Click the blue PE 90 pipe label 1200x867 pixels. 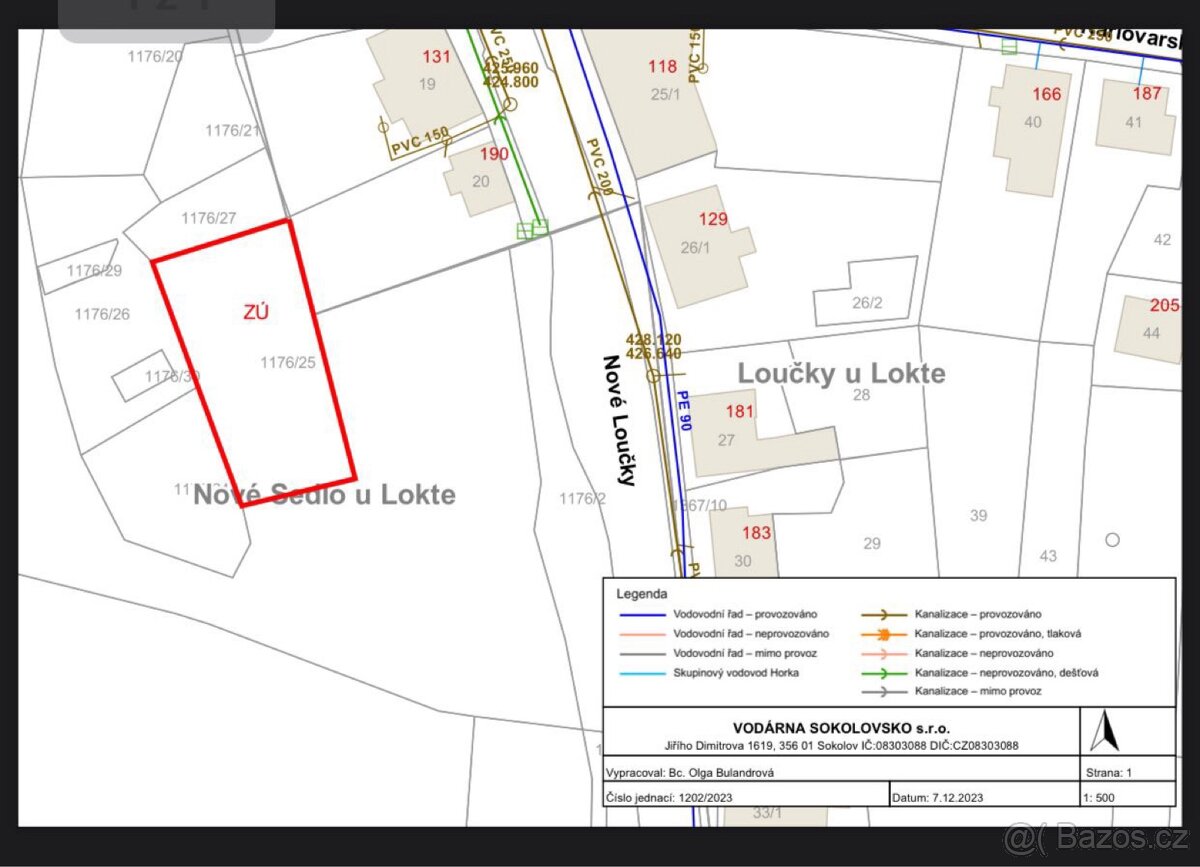[x=684, y=410]
